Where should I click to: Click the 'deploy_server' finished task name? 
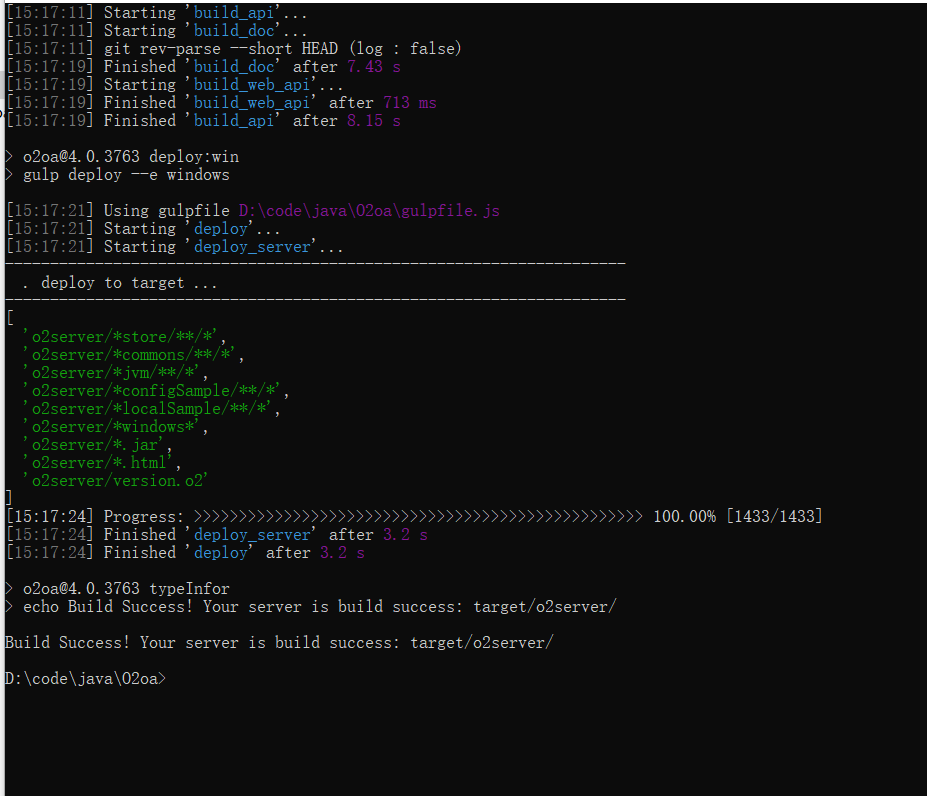click(x=256, y=535)
